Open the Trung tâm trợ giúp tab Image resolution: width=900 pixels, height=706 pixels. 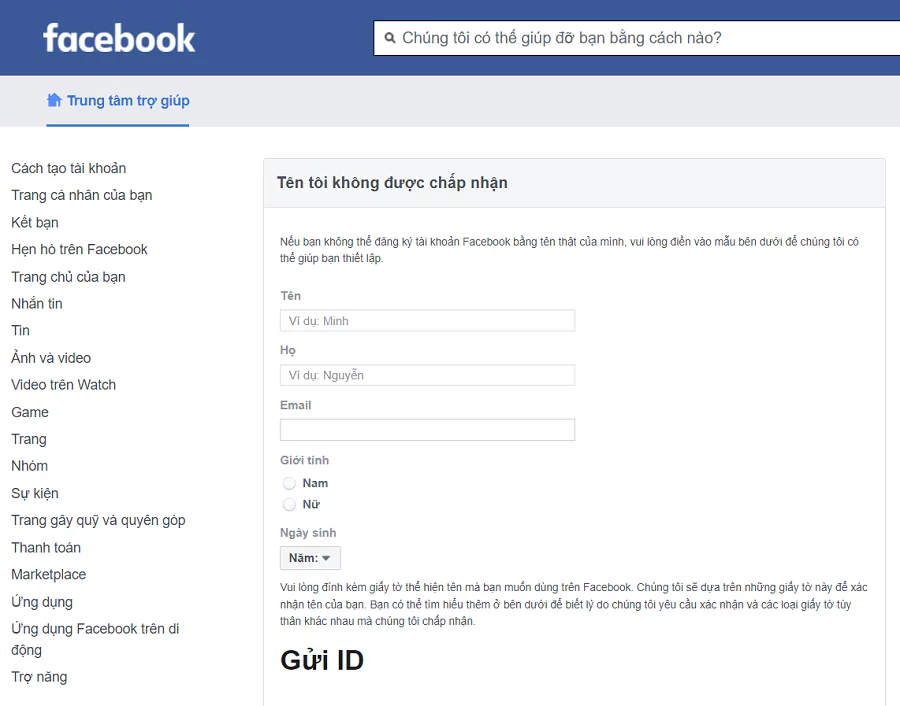click(x=118, y=101)
